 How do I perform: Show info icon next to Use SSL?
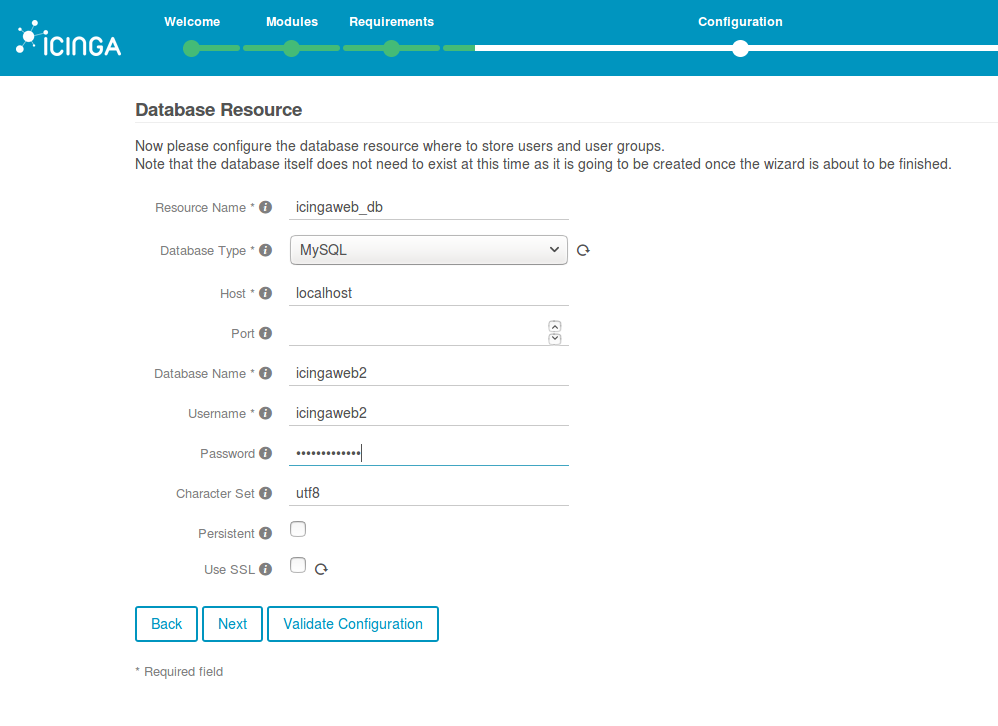265,569
